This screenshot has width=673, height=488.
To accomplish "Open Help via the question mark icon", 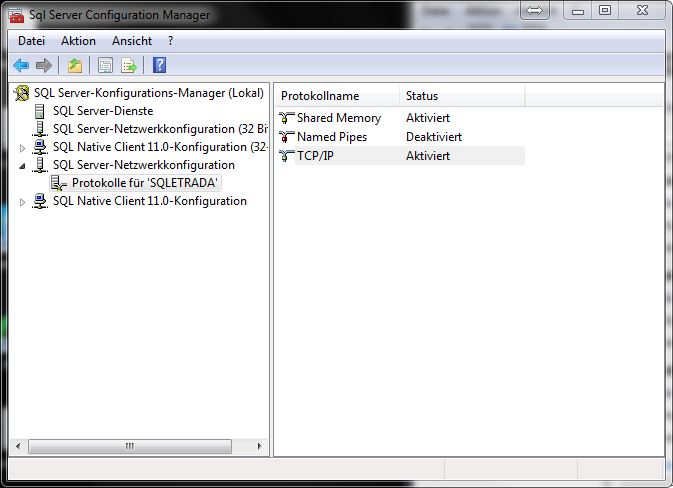I will 159,66.
